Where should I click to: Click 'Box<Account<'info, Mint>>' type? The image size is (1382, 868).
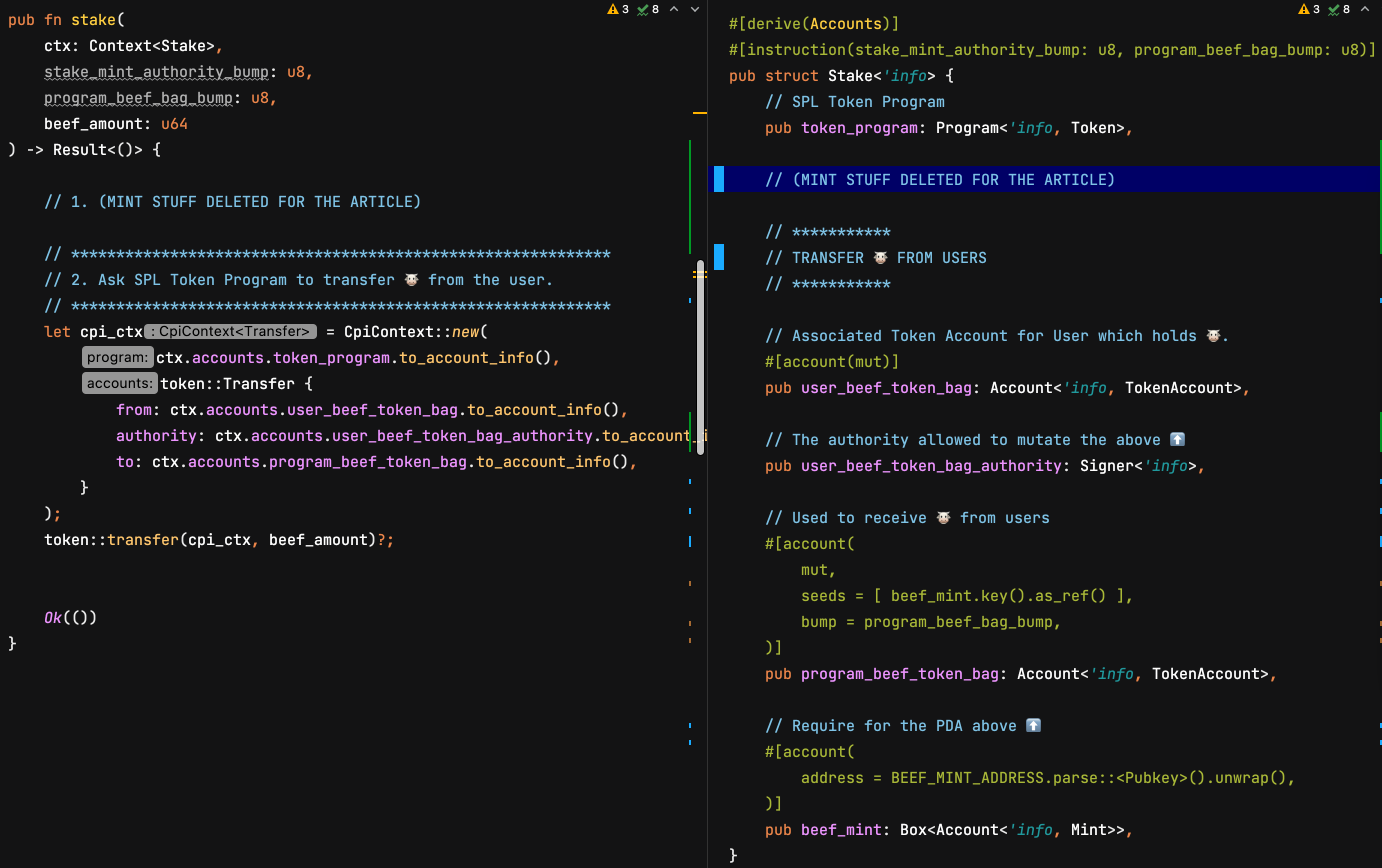pyautogui.click(x=1012, y=830)
